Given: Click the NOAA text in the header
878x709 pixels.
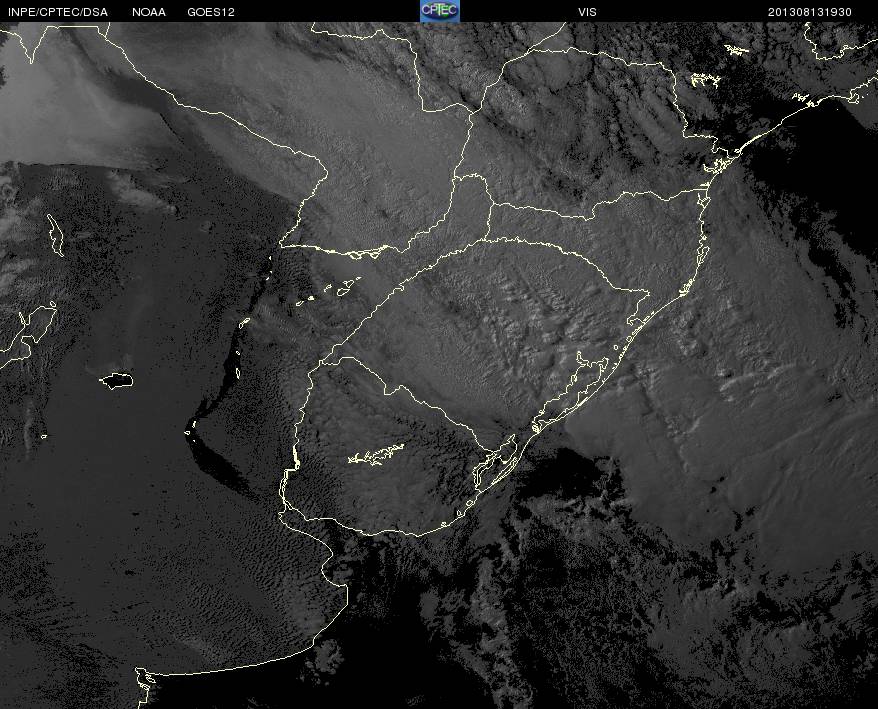Looking at the screenshot, I should click(149, 12).
